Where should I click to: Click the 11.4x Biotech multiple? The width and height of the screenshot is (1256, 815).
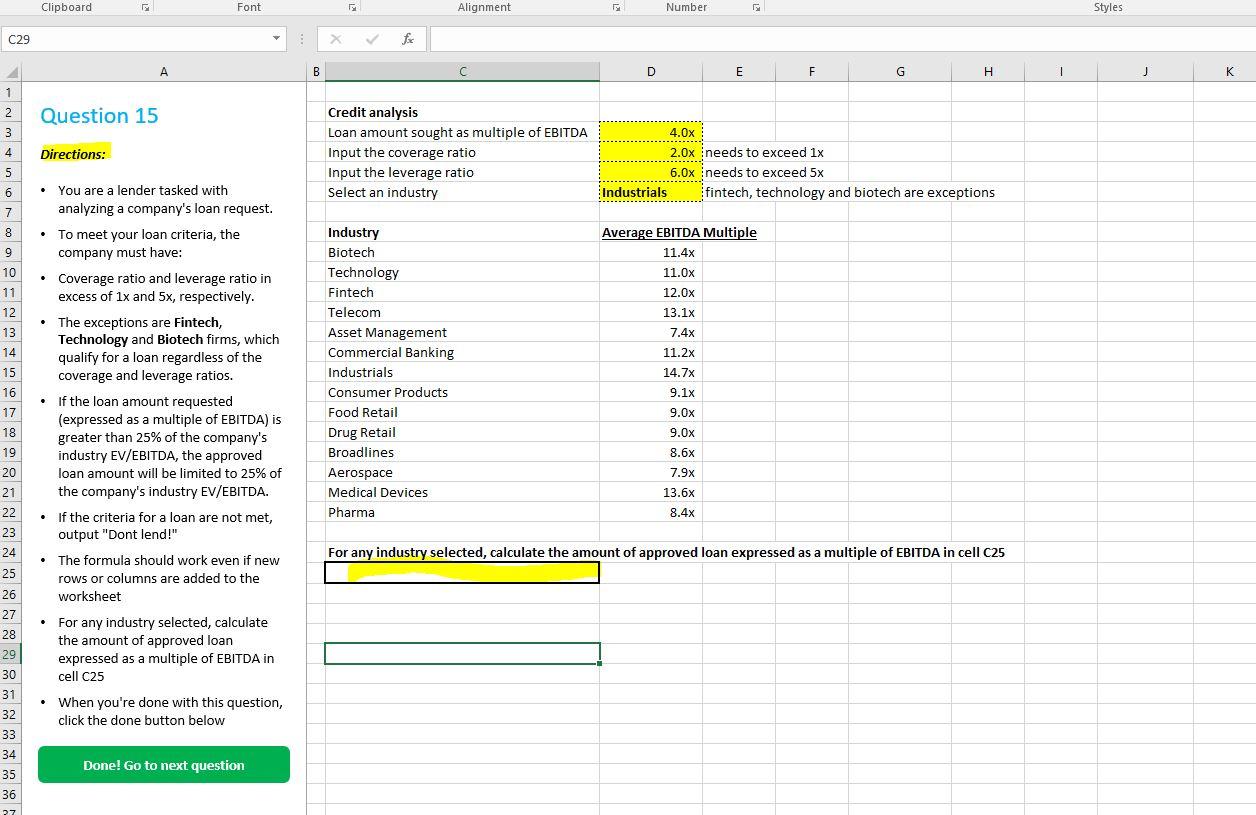[678, 252]
